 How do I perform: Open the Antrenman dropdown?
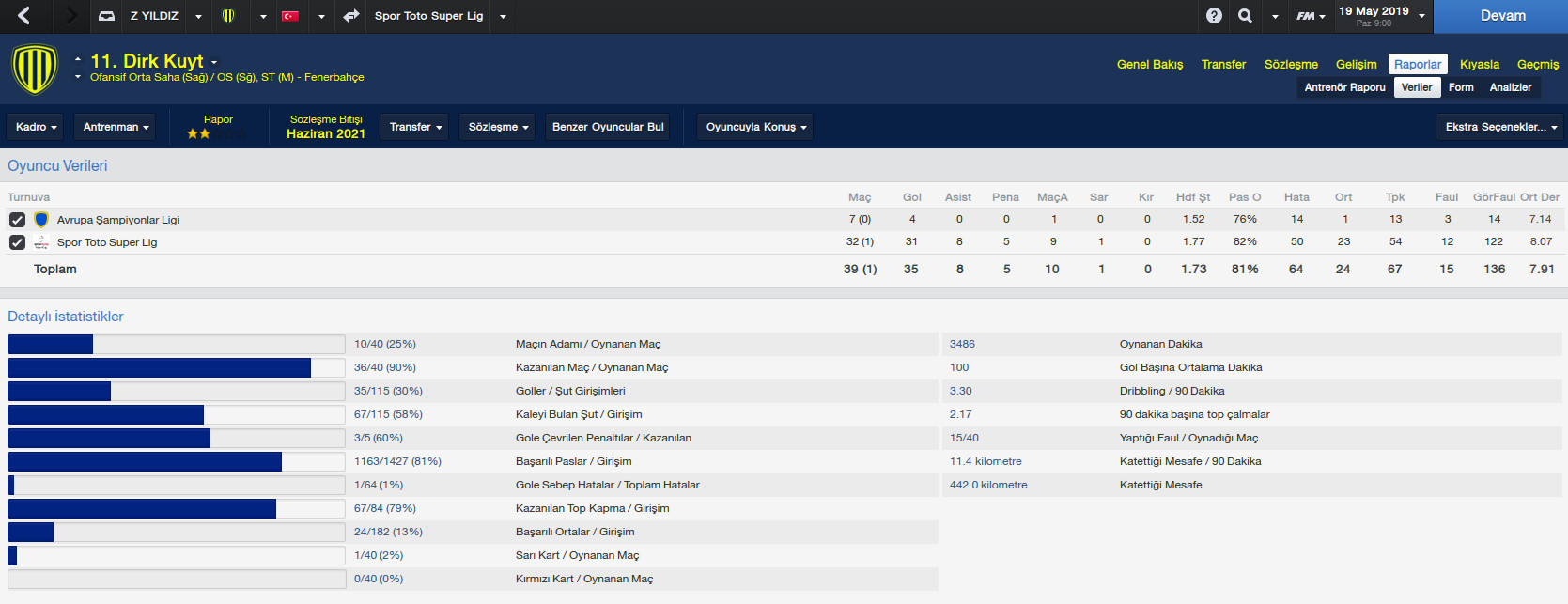[116, 127]
